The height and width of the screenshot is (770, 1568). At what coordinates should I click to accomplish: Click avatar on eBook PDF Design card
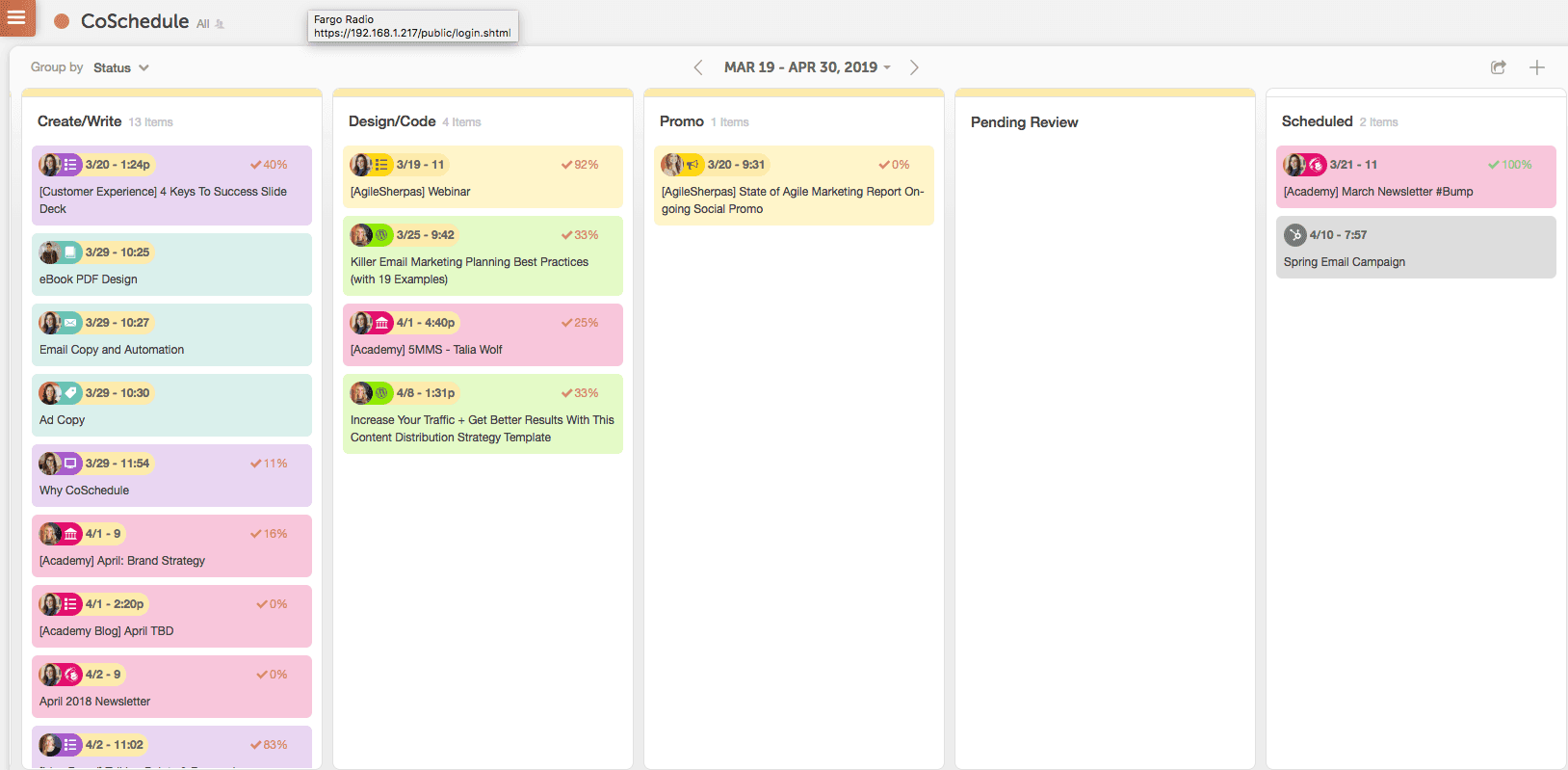tap(50, 252)
